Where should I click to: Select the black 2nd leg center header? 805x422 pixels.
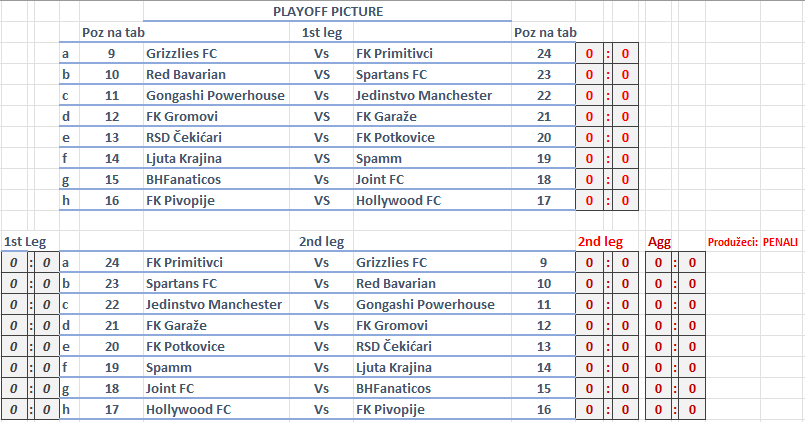(x=321, y=241)
